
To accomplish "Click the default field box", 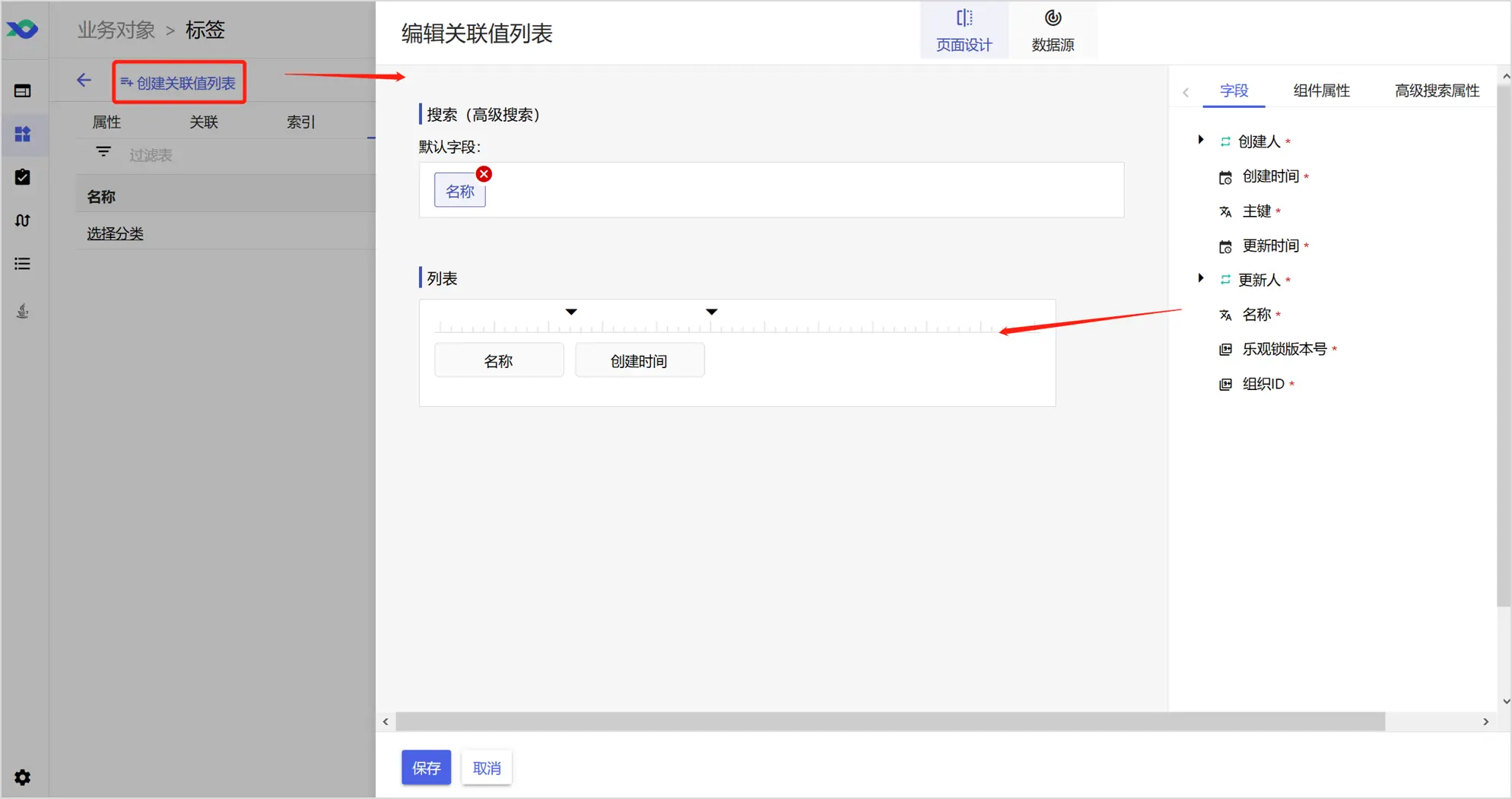I will (x=771, y=190).
